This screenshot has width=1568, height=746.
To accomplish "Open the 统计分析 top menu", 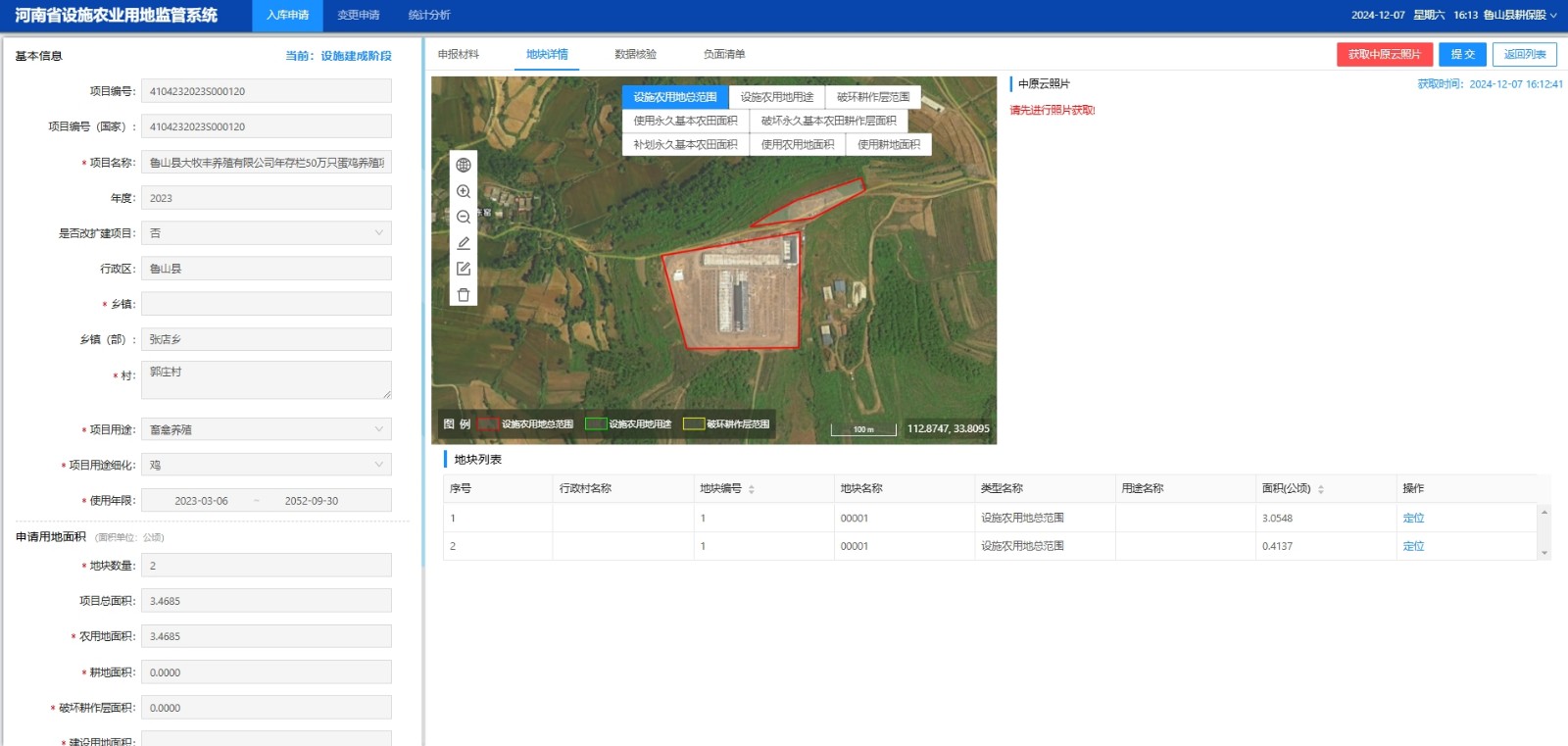I will pos(429,16).
